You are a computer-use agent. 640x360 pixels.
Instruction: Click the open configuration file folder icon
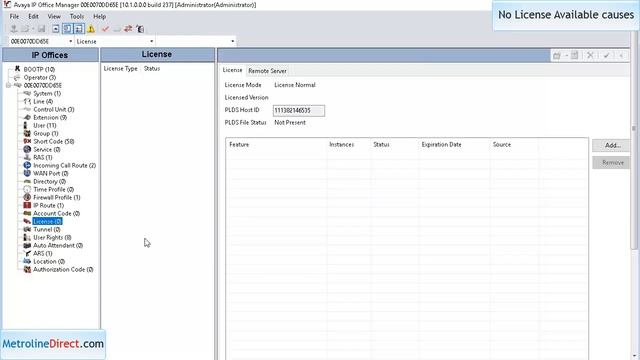pyautogui.click(x=25, y=29)
